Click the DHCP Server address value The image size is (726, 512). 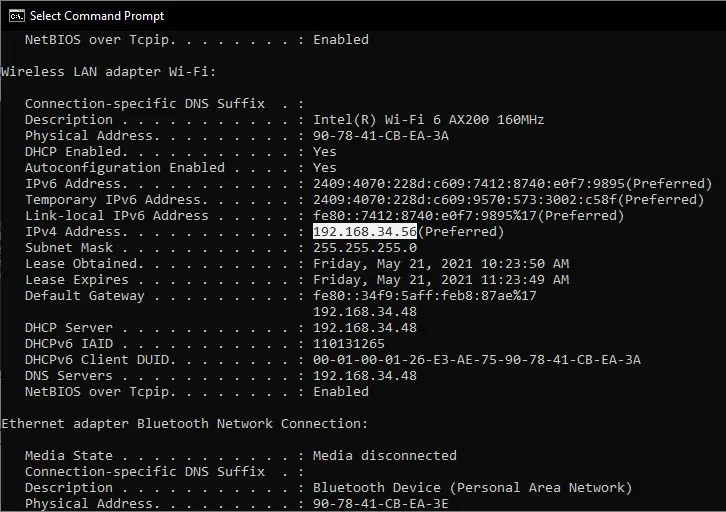tap(365, 328)
